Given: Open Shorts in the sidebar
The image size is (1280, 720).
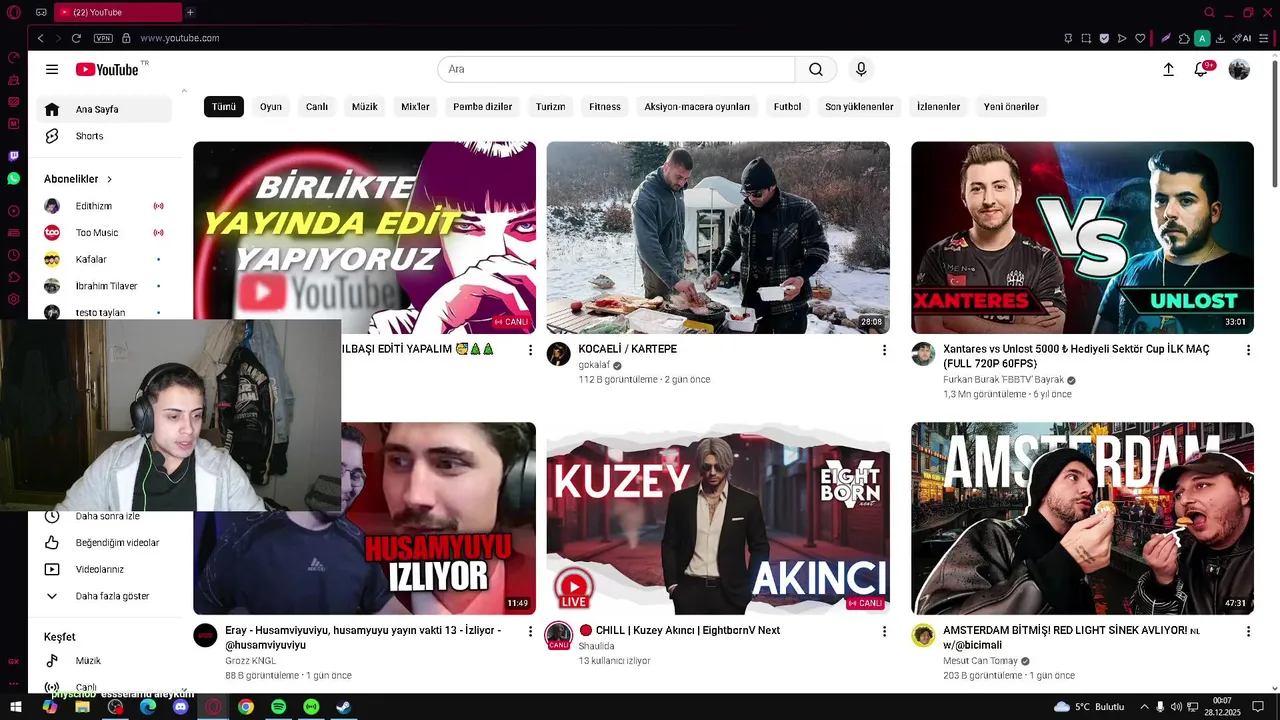Looking at the screenshot, I should coord(104,136).
